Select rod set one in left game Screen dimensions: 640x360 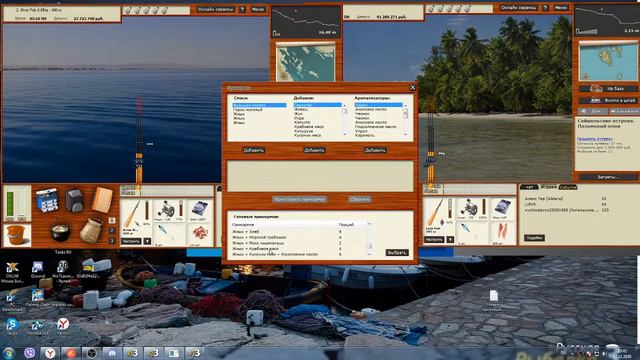pyautogui.click(x=111, y=220)
